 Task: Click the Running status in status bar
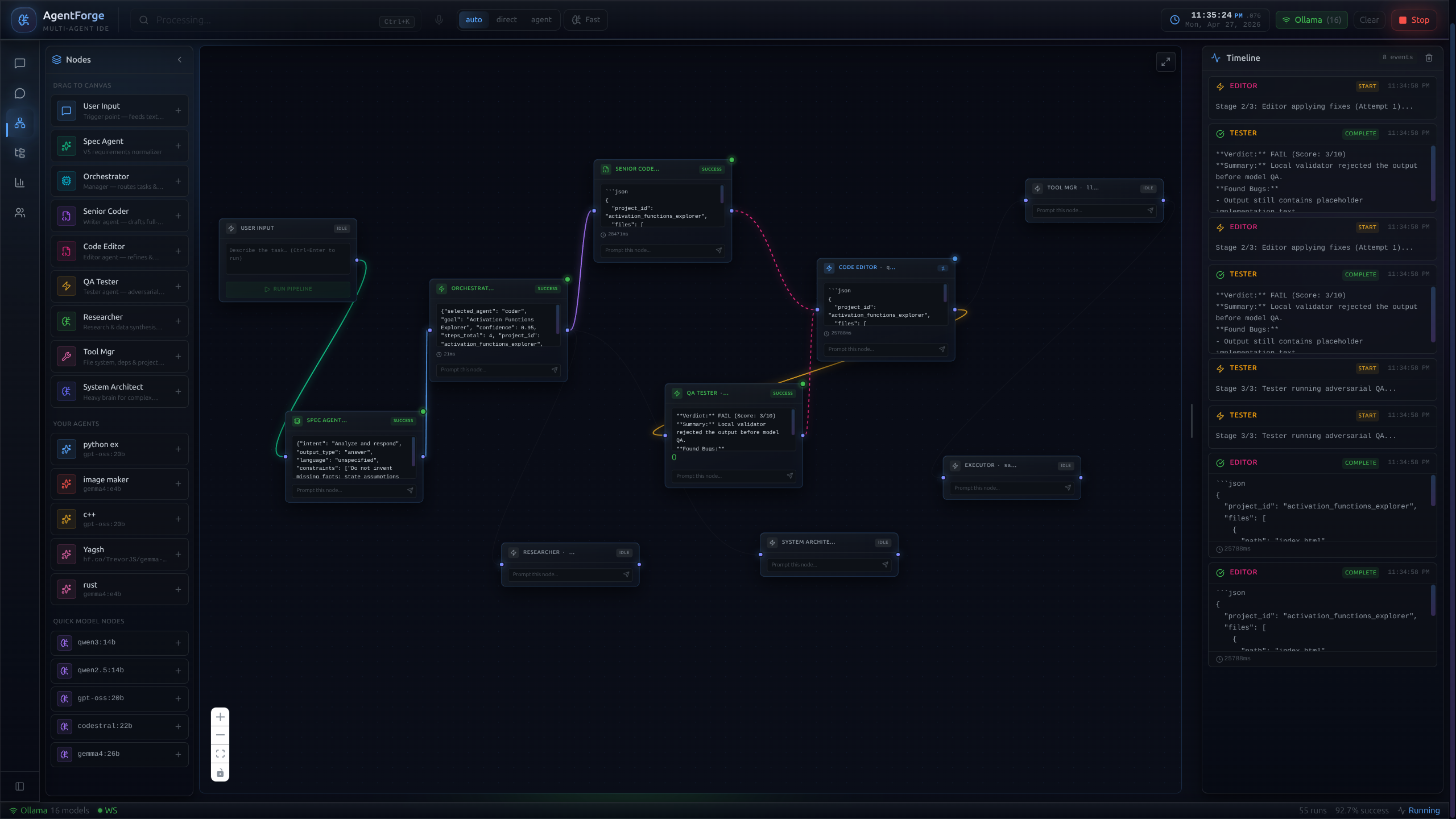1418,810
